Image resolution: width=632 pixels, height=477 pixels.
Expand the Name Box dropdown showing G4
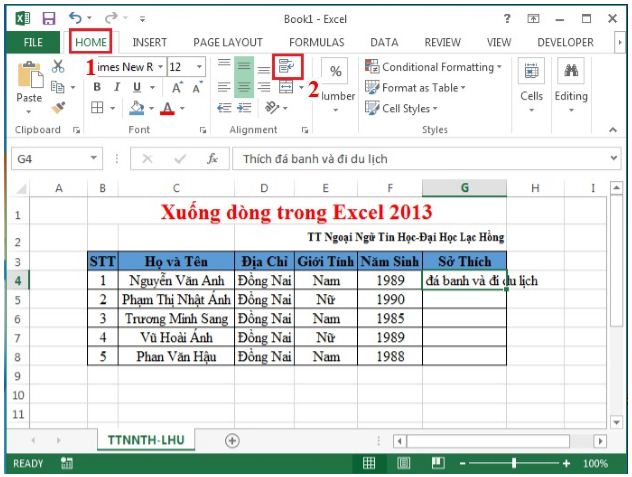click(x=95, y=159)
